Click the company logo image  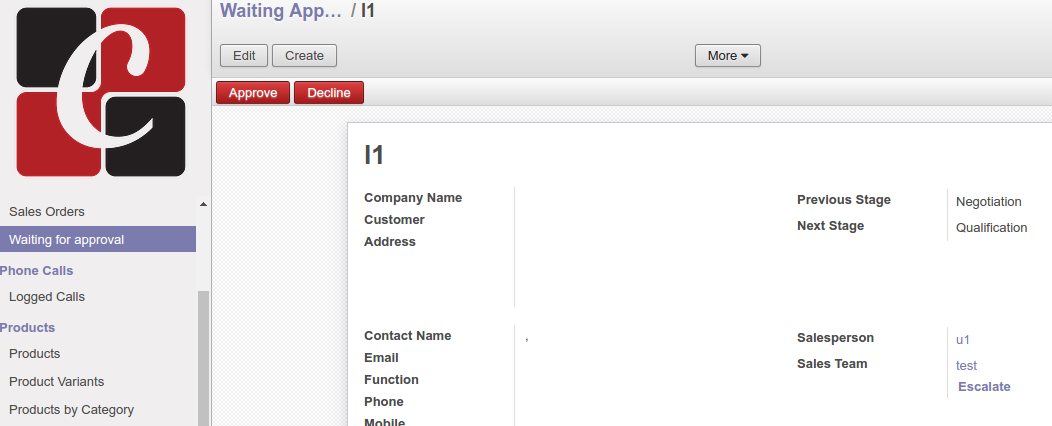tap(101, 92)
